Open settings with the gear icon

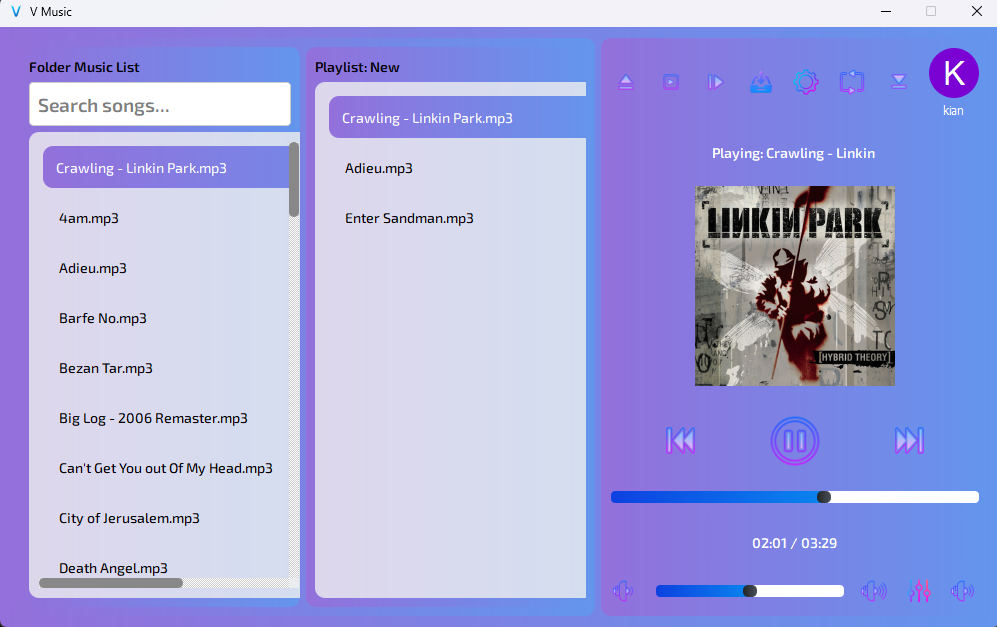coord(806,82)
